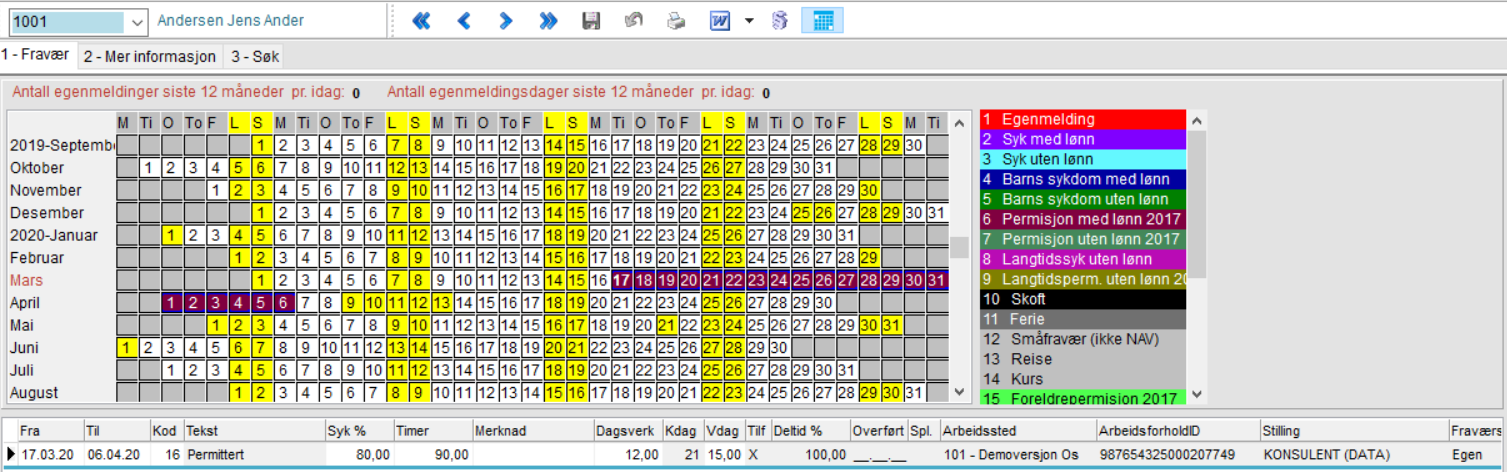Image resolution: width=1507 pixels, height=472 pixels.
Task: Open the employee number 1001 dropdown
Action: click(137, 21)
